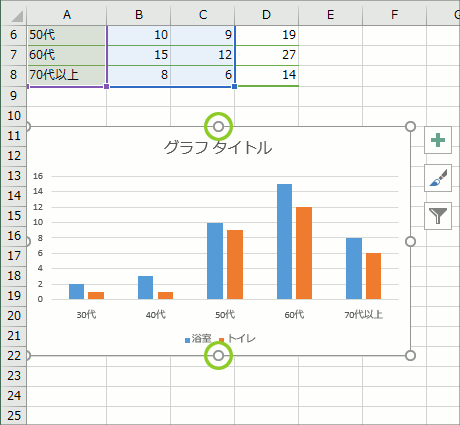Screen dimensions: 460x425
Task: Select row 25 header
Action: [14, 416]
